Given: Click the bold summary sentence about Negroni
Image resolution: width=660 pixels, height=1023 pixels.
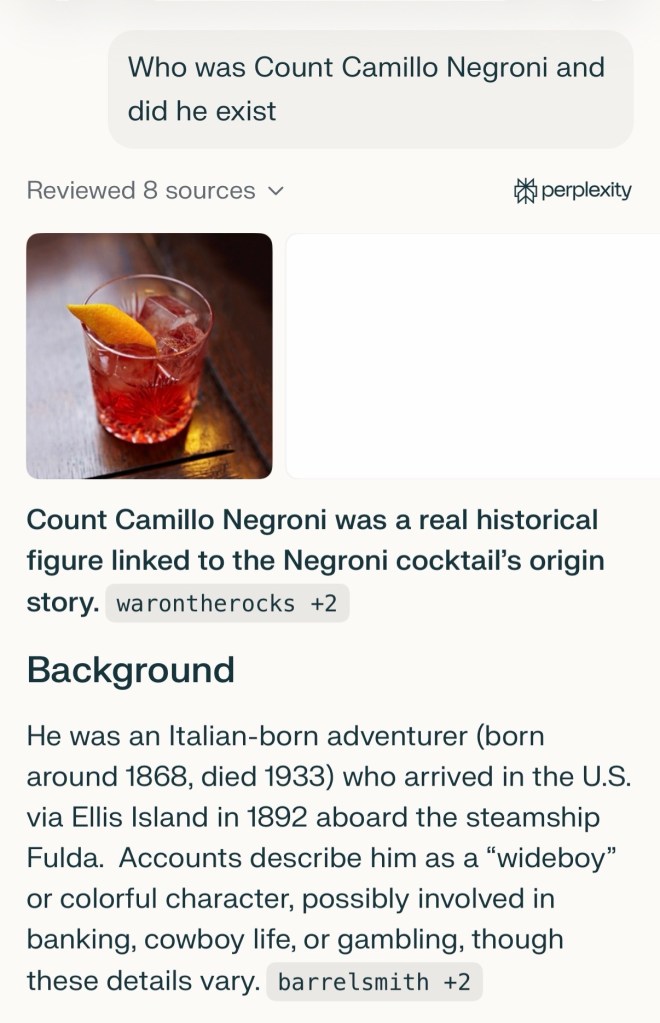Looking at the screenshot, I should (315, 561).
